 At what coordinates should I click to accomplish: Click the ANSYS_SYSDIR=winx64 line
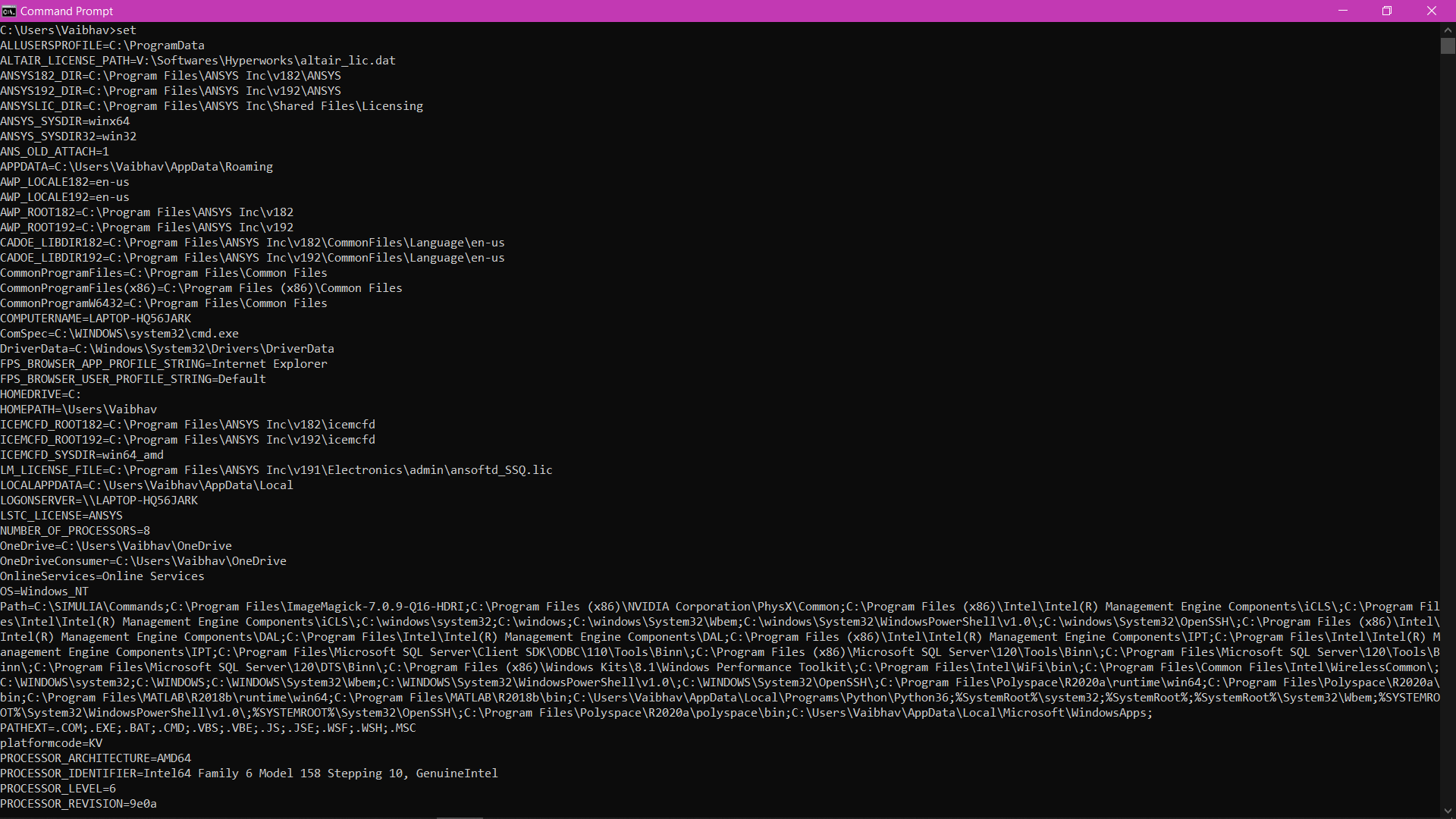tap(64, 121)
